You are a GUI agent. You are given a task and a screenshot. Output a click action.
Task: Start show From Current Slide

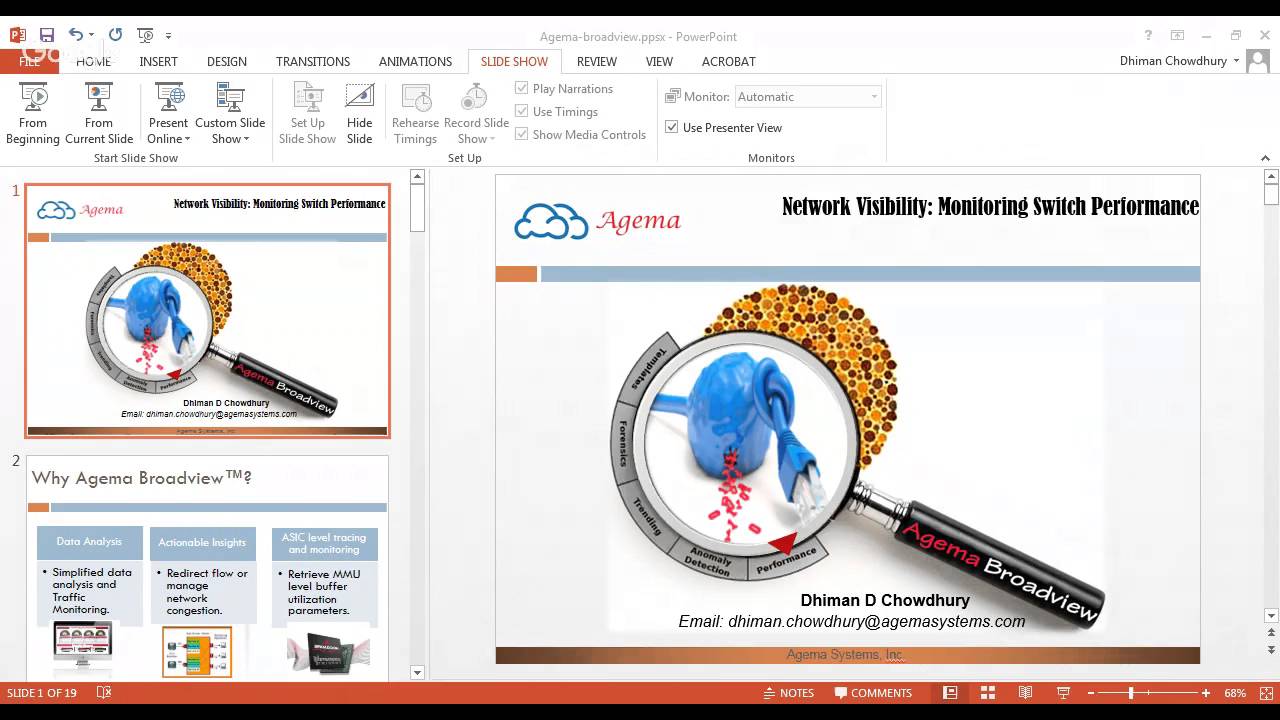pos(99,114)
